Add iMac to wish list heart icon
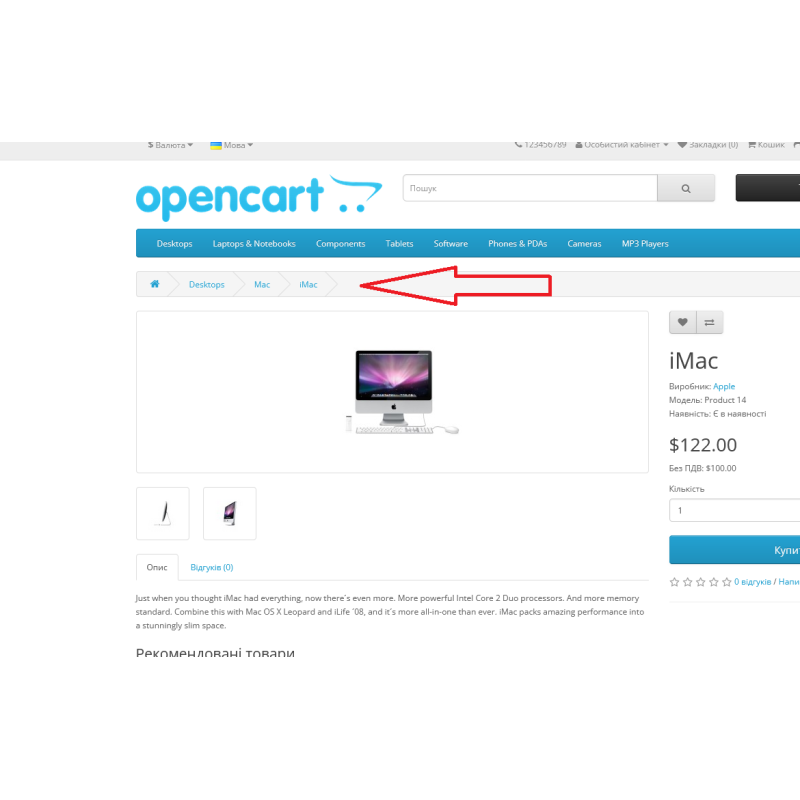800x800 pixels. tap(683, 322)
